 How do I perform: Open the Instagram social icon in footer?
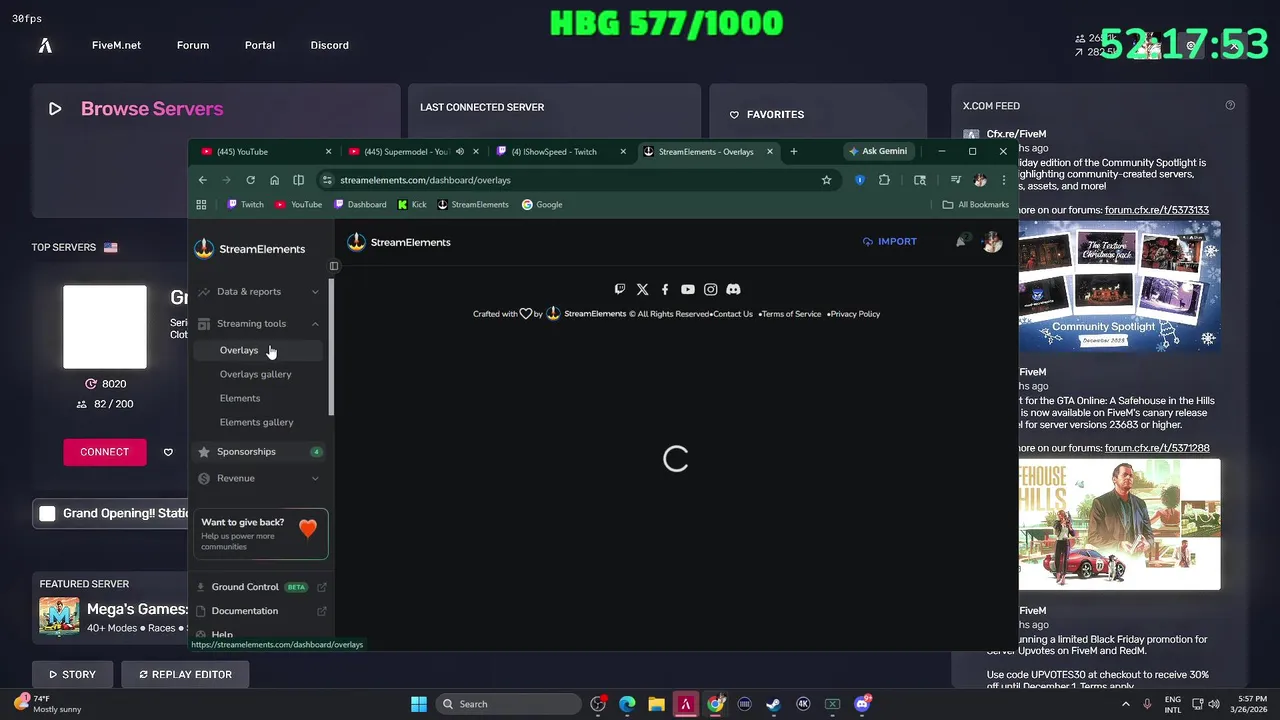pos(710,289)
